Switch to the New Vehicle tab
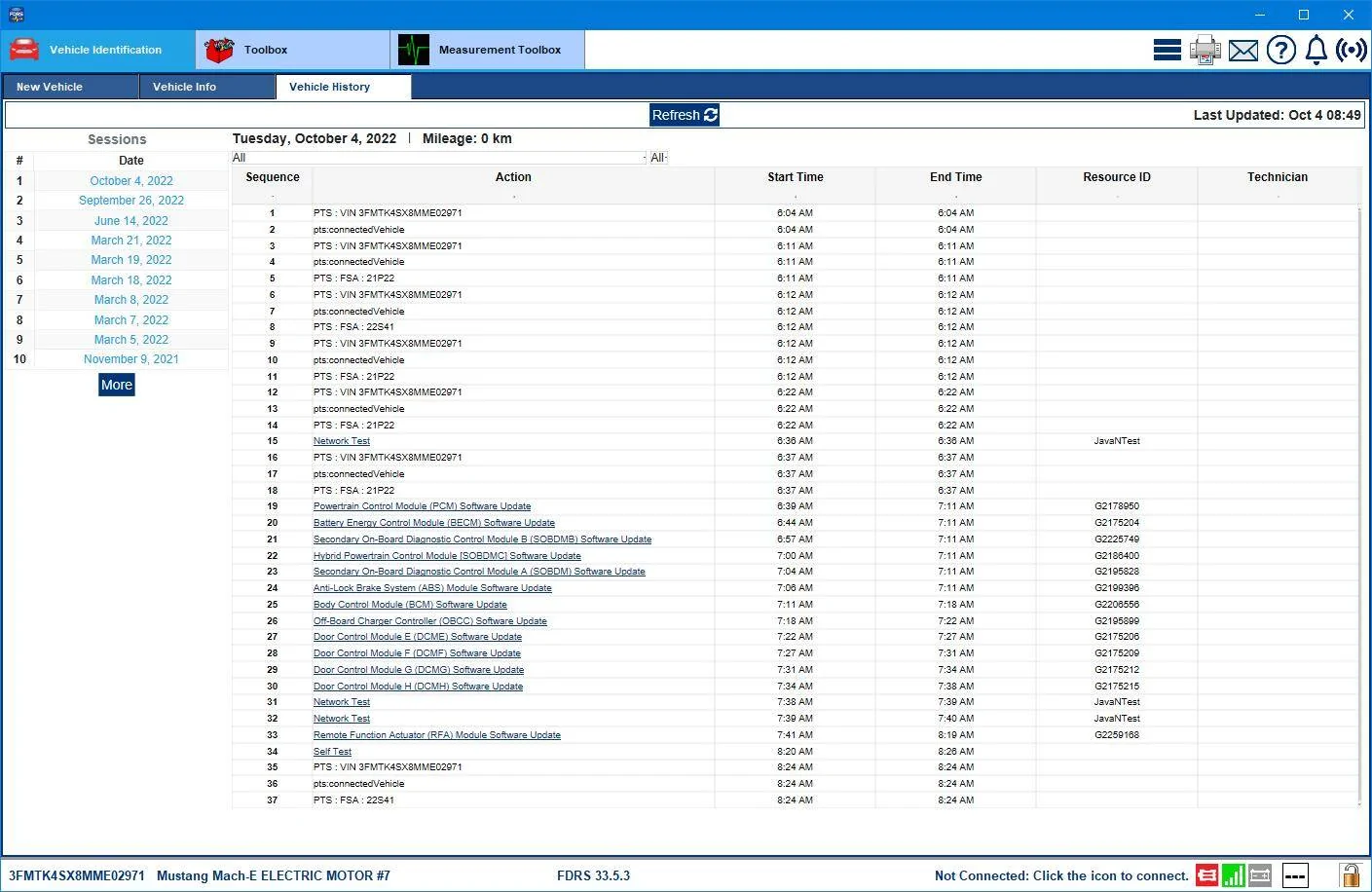1372x892 pixels. [71, 87]
